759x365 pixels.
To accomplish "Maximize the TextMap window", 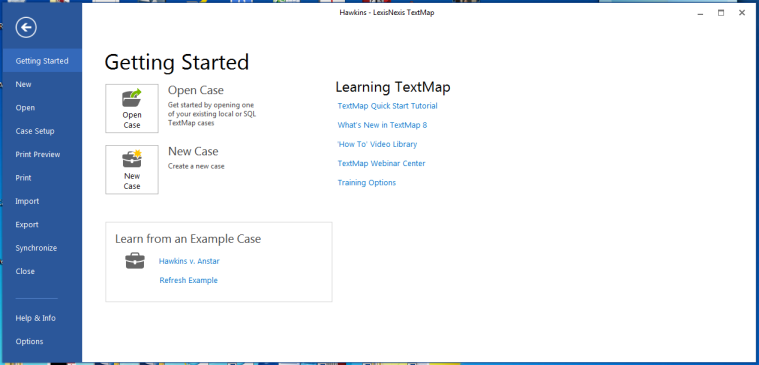I will point(721,13).
